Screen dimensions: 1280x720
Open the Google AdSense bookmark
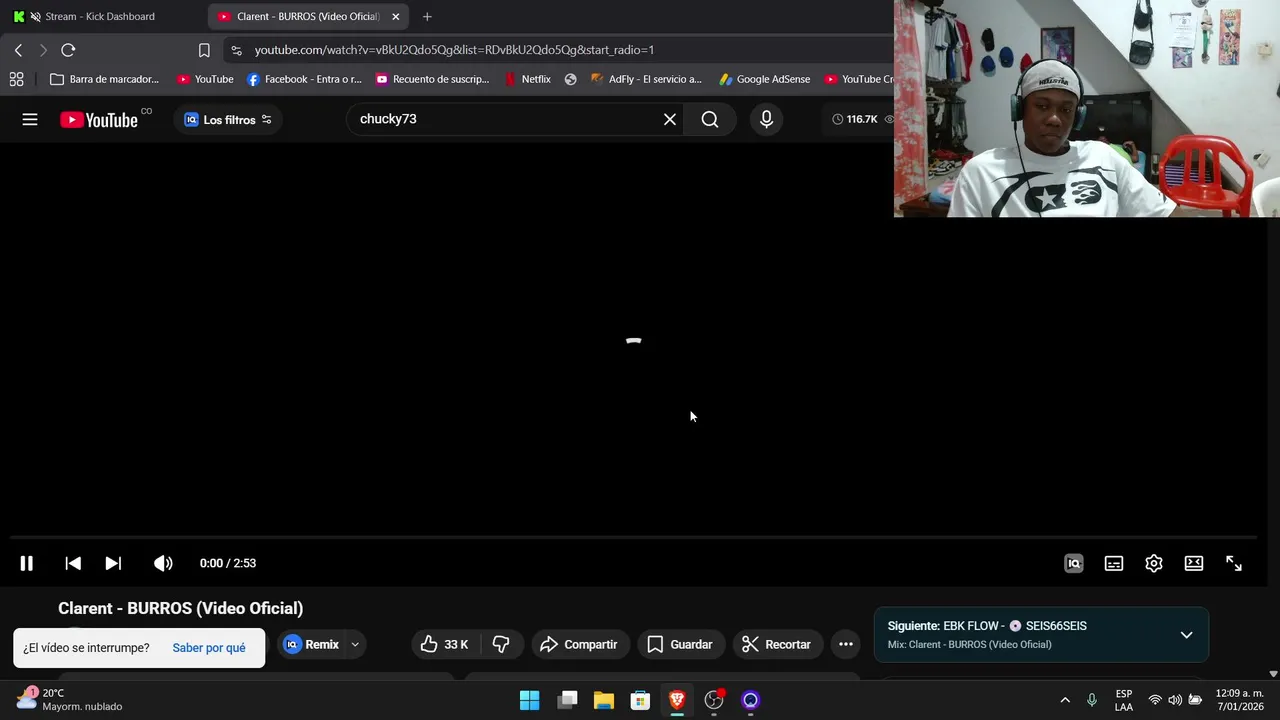coord(765,79)
